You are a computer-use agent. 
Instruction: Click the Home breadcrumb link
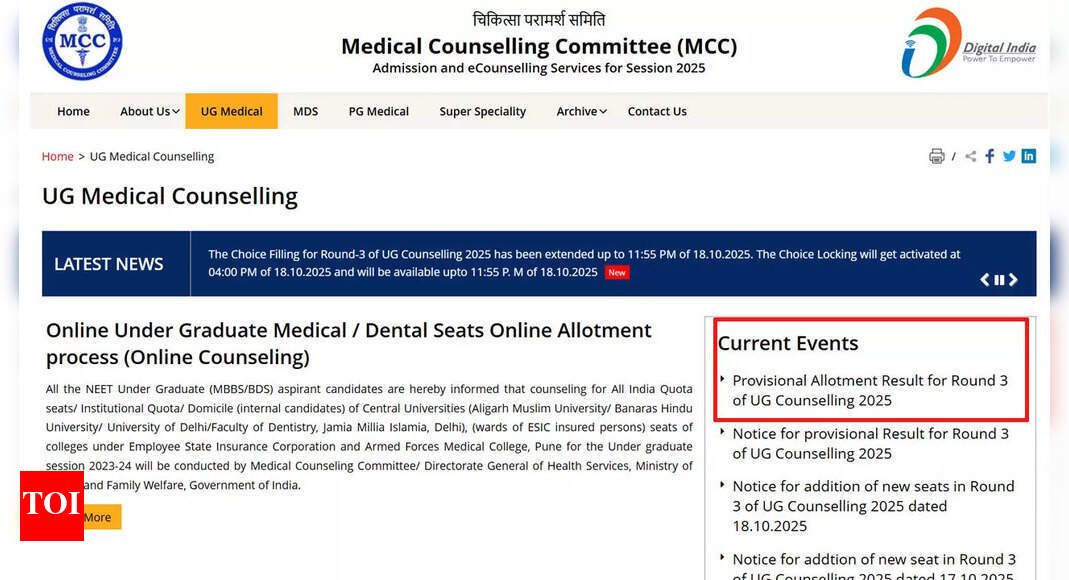coord(57,156)
